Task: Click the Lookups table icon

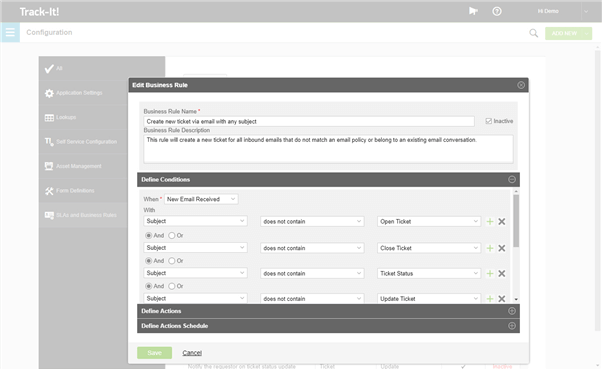Action: 49,117
